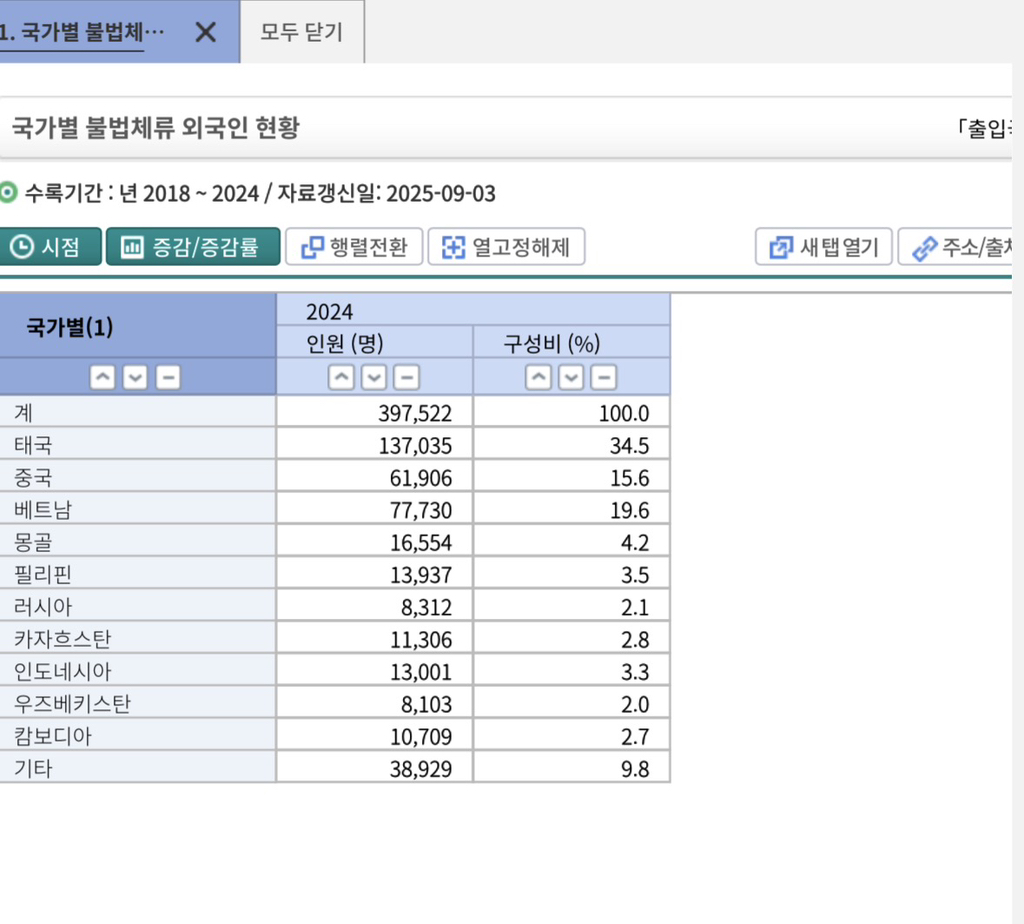1024x924 pixels.
Task: Click the total cell showing 397,522
Action: (x=373, y=412)
